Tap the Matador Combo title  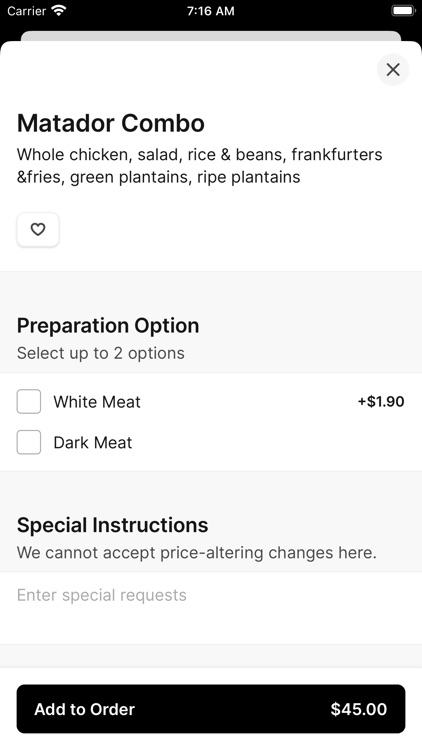[111, 123]
